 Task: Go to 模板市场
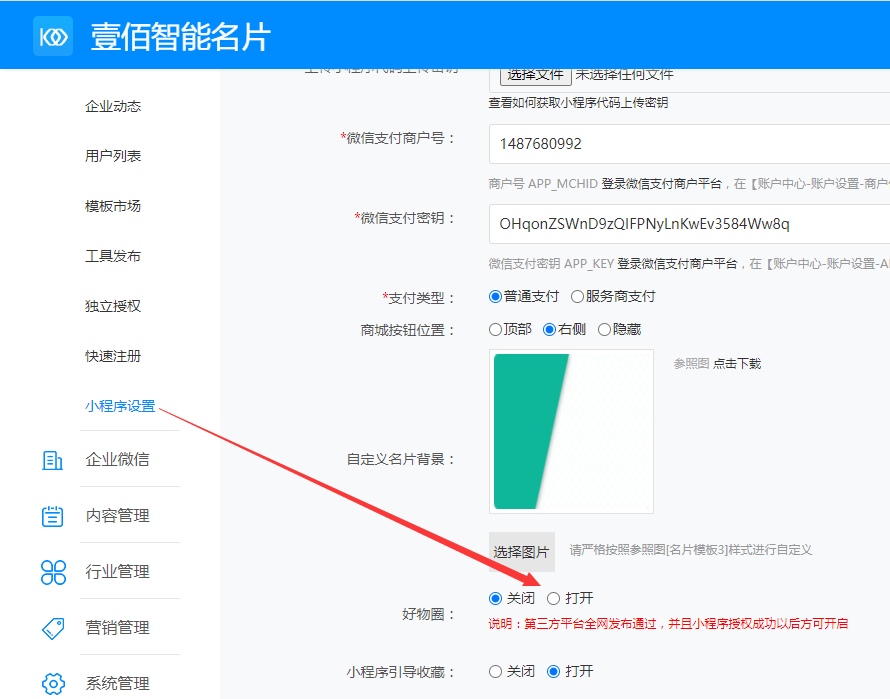pos(113,206)
